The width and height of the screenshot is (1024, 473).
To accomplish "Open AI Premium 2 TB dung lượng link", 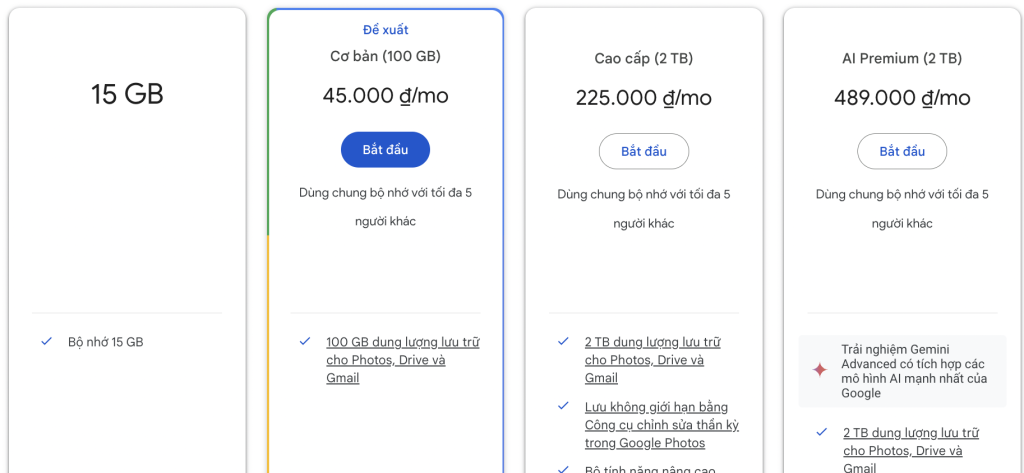I will pyautogui.click(x=911, y=451).
